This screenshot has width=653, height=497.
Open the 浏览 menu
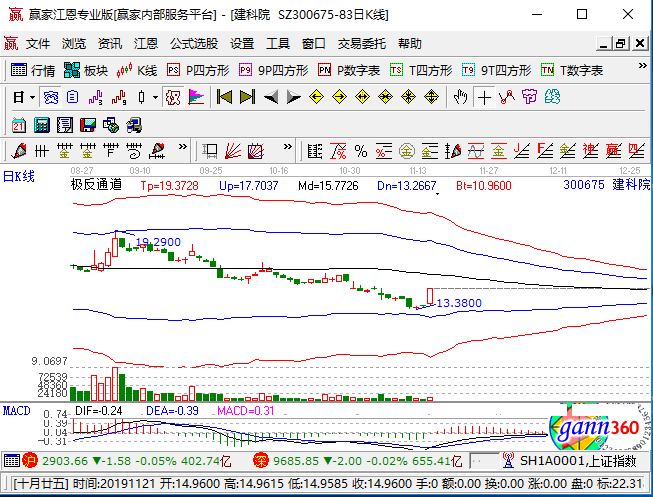pos(74,43)
